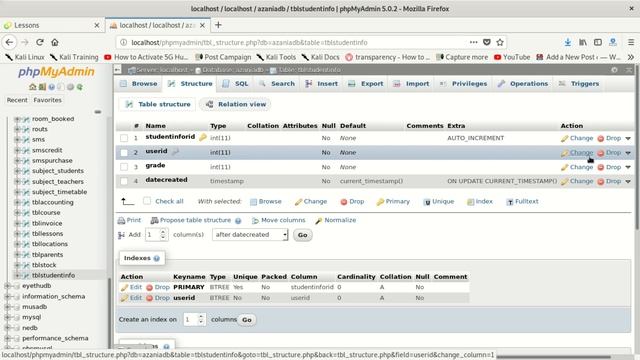The image size is (640, 360).
Task: Open the Insert tab
Action: click(322, 84)
